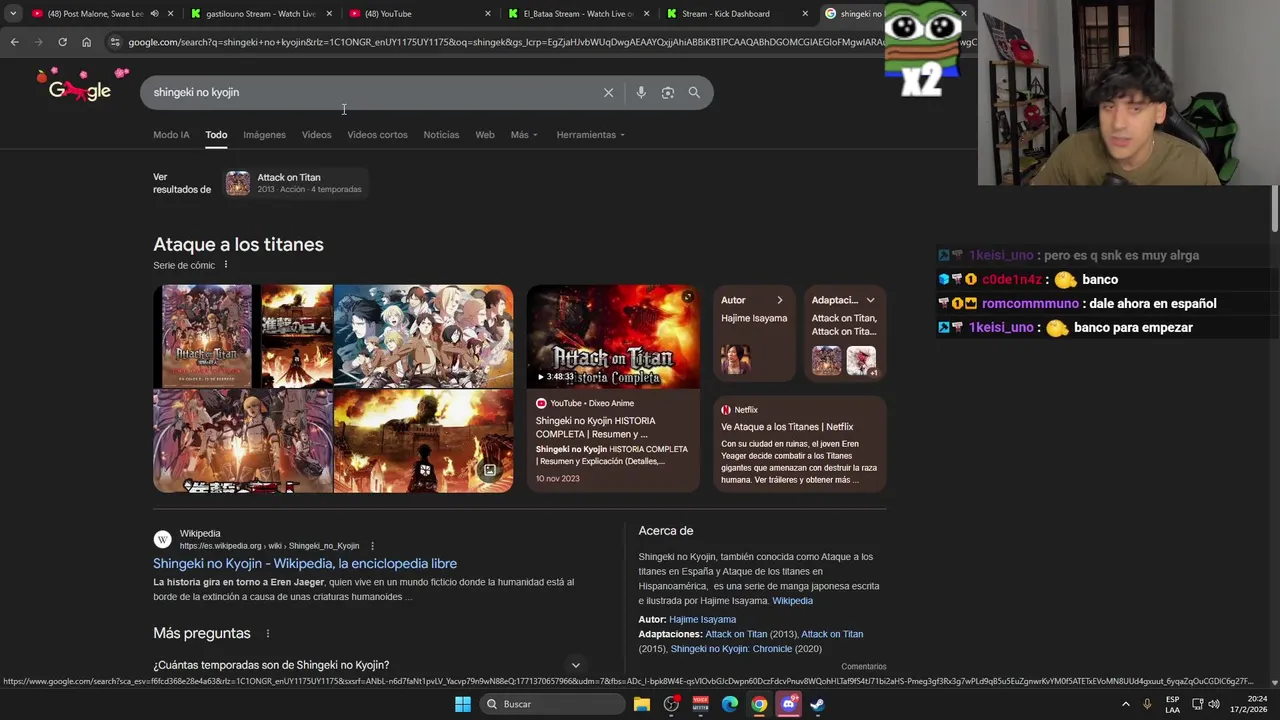Viewport: 1280px width, 720px height.
Task: Expand the Autor card arrow
Action: 780,300
